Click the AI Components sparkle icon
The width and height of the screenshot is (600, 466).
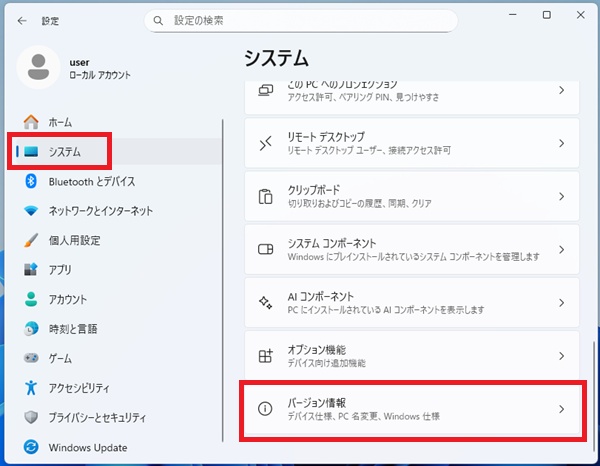point(266,303)
